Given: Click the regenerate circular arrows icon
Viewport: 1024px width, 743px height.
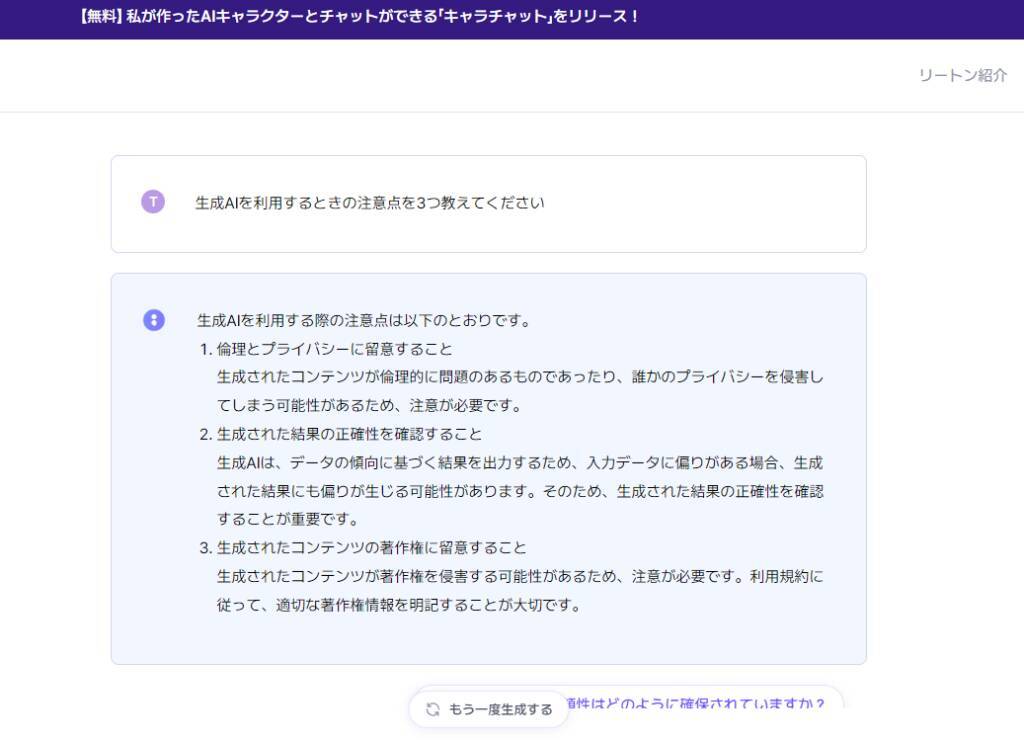Looking at the screenshot, I should pos(433,709).
